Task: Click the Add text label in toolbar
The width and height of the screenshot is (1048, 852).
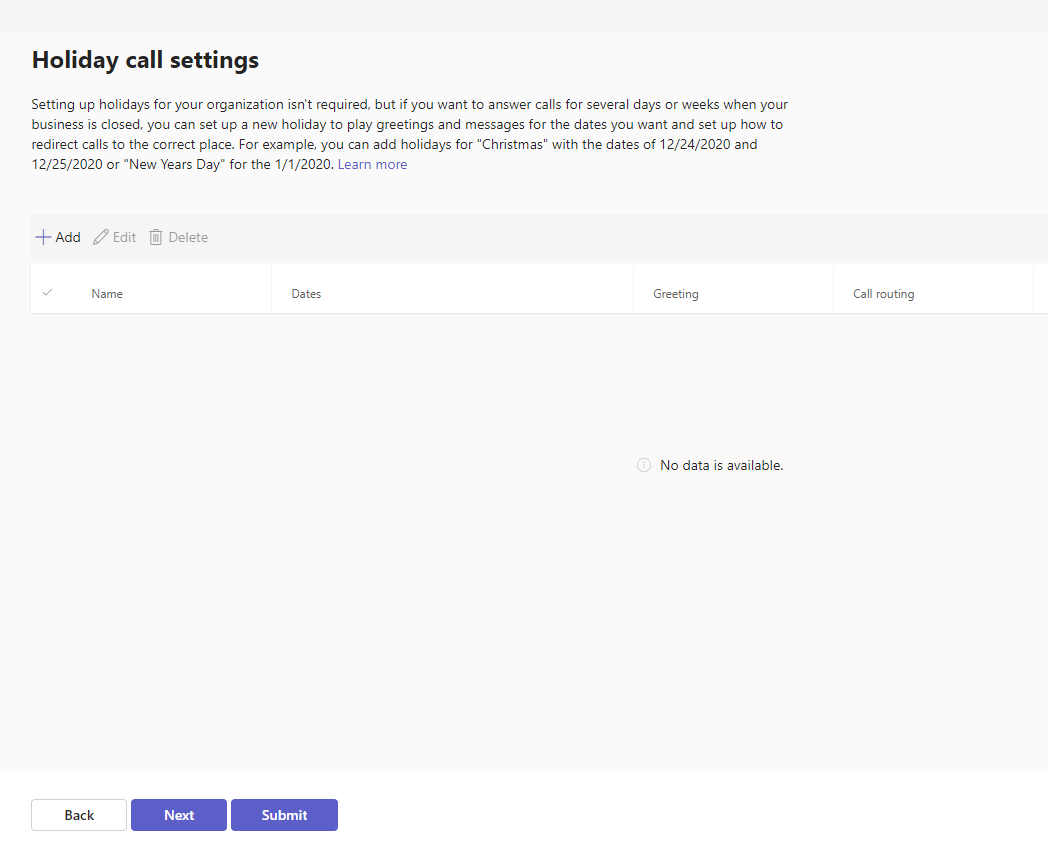Action: (x=68, y=237)
